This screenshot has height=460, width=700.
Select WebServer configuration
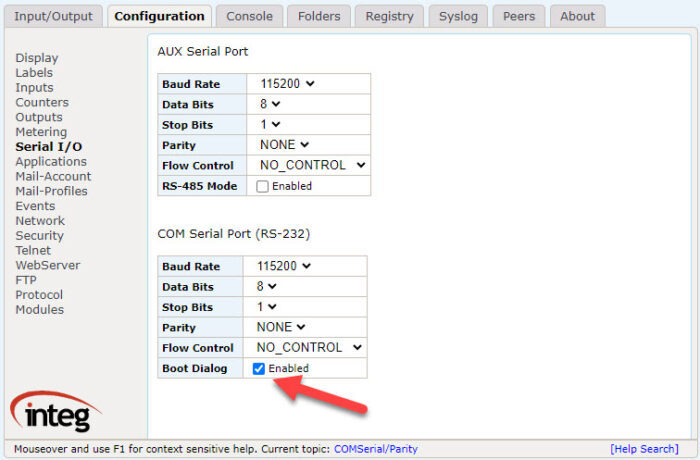[48, 265]
